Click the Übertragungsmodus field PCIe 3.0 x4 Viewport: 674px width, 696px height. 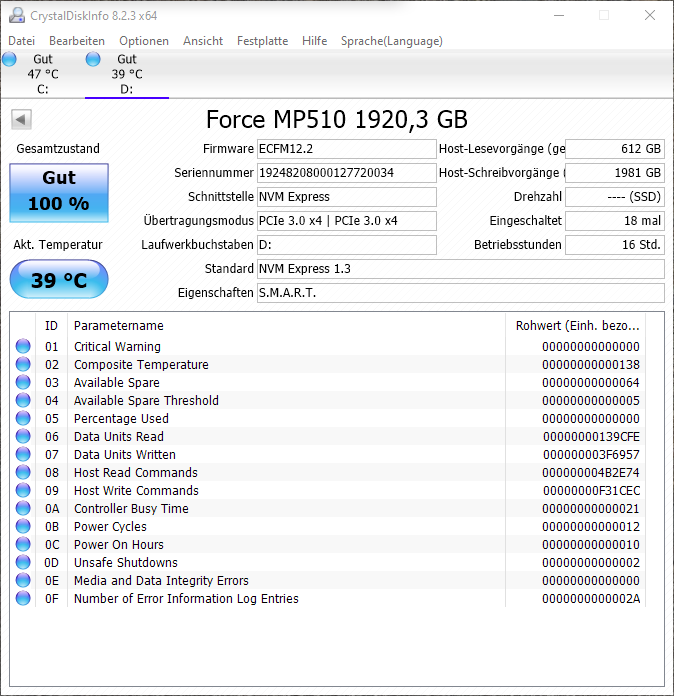(347, 221)
